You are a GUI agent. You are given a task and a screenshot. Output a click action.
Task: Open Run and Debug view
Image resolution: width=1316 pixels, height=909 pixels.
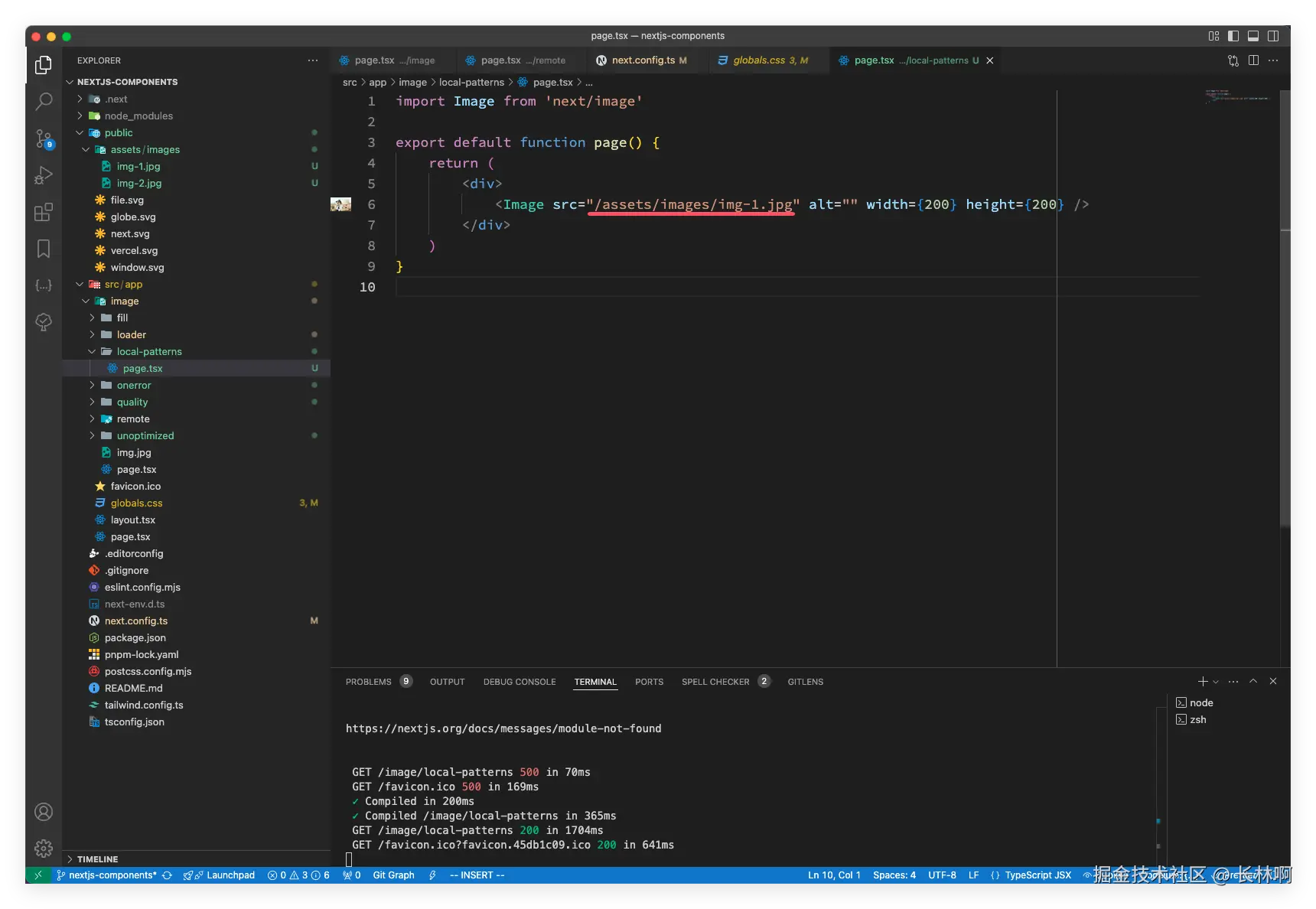coord(44,175)
